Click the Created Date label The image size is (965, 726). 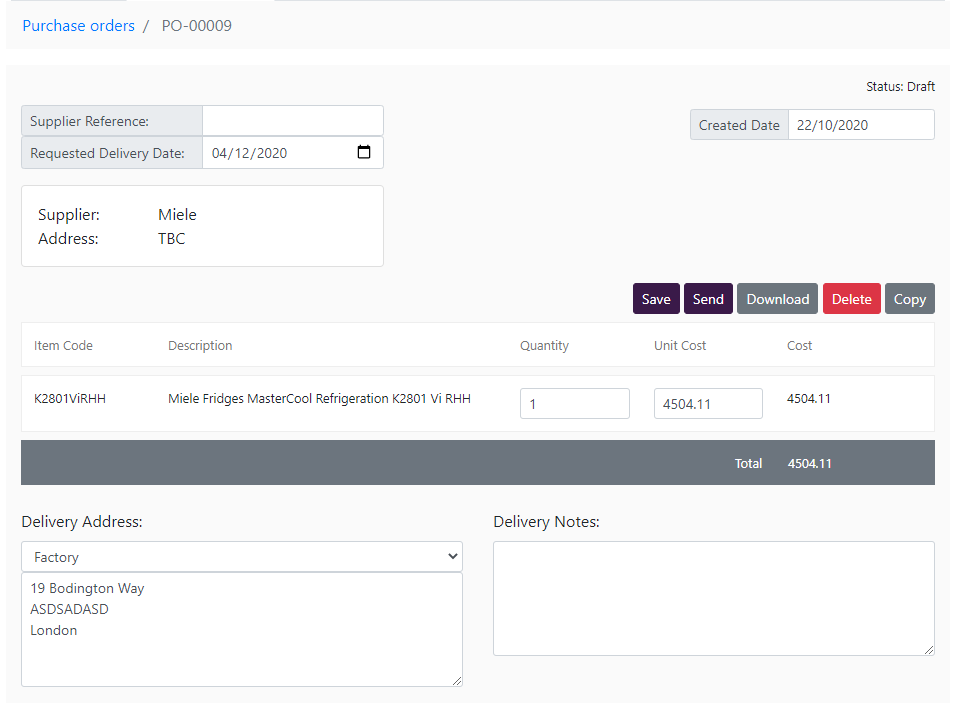pos(739,125)
